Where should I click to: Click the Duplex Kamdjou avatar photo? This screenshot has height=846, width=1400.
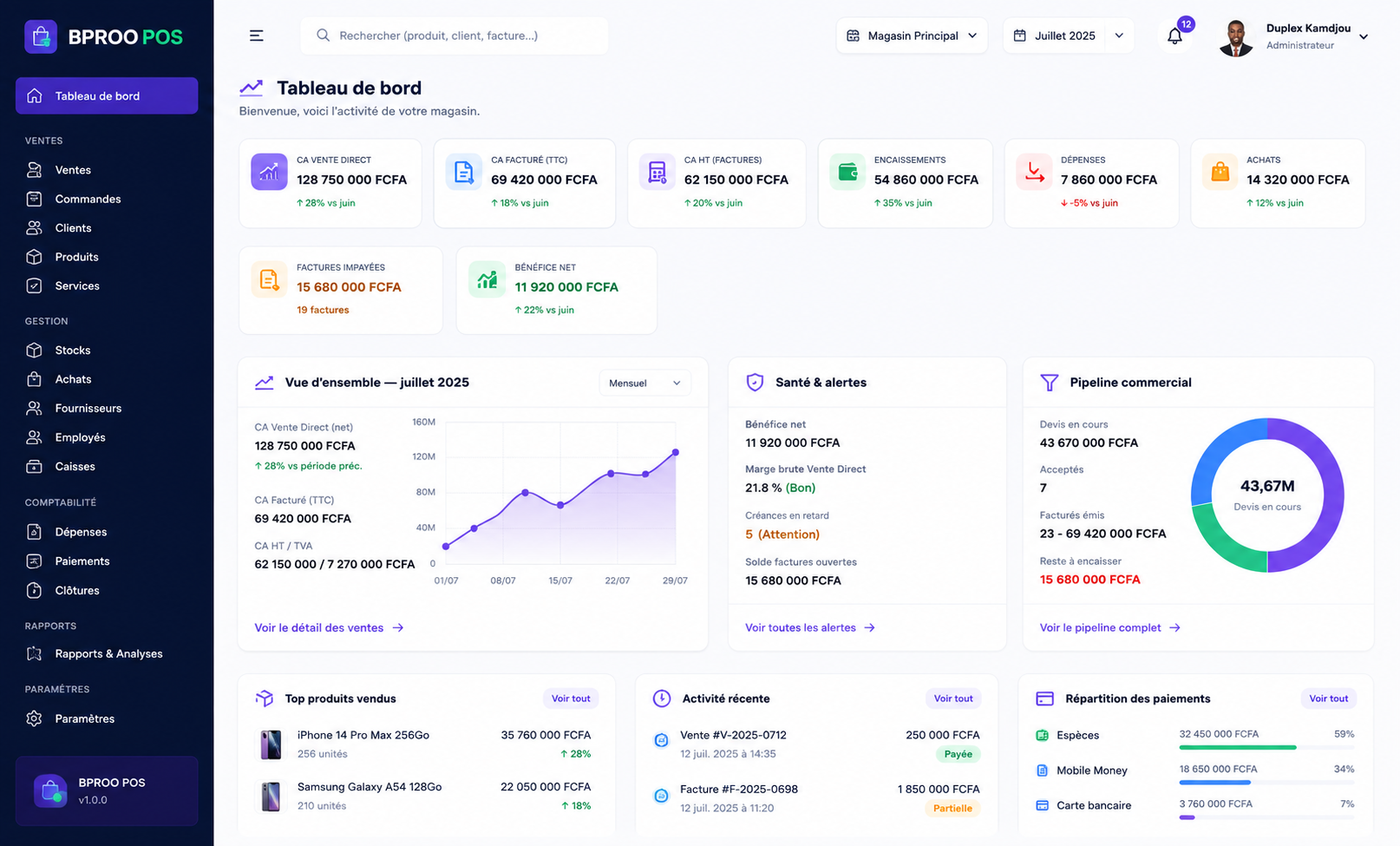pos(1235,36)
